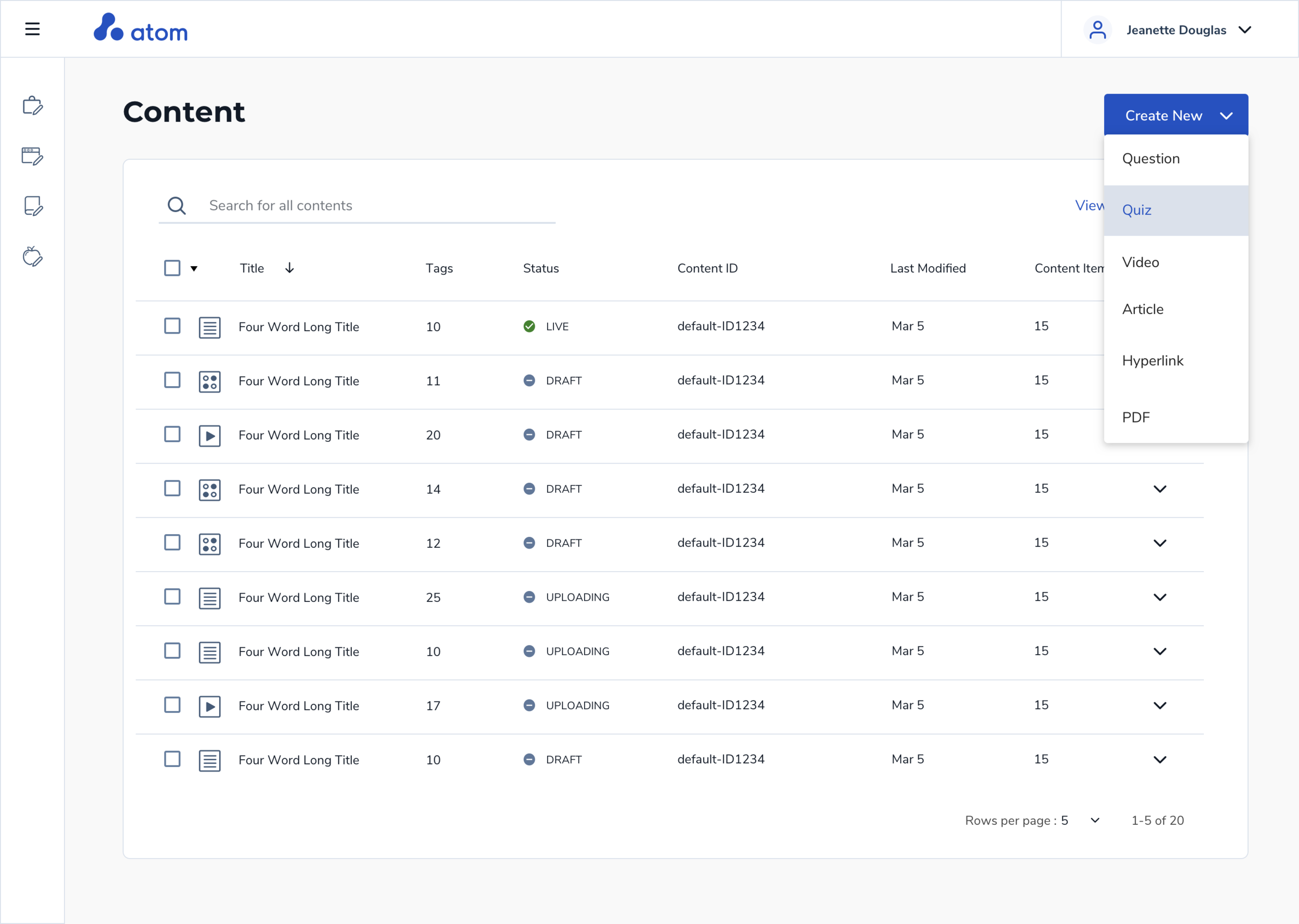Click the Create New button
Viewport: 1299px width, 924px height.
tap(1175, 115)
